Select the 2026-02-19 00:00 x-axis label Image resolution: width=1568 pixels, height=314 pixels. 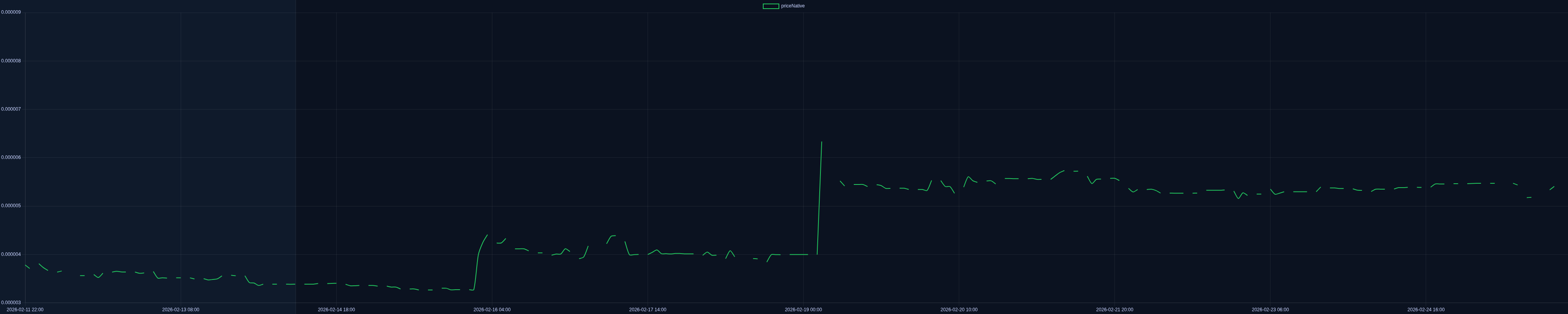point(804,310)
